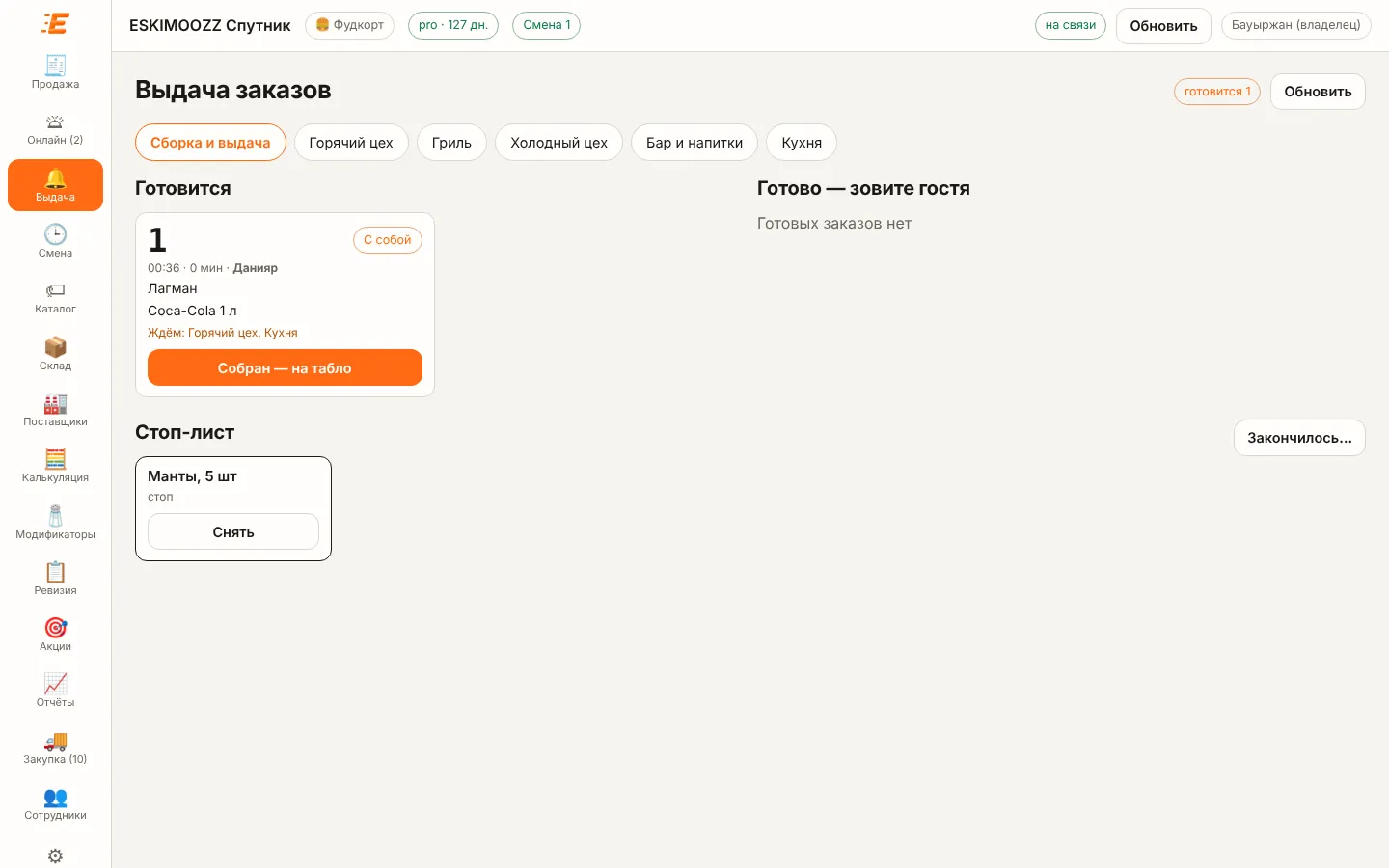Switch to the Горячий цех tab
Viewport: 1389px width, 868px height.
(351, 143)
